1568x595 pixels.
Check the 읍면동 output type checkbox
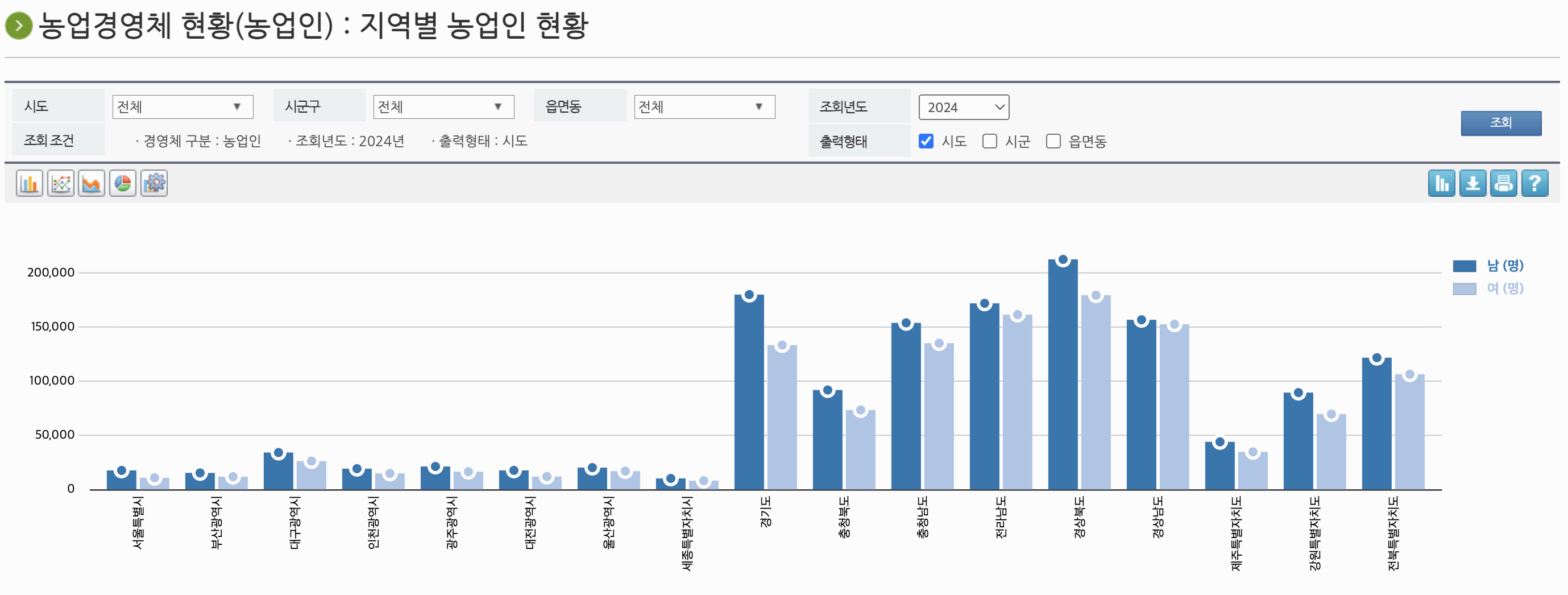pyautogui.click(x=1053, y=141)
